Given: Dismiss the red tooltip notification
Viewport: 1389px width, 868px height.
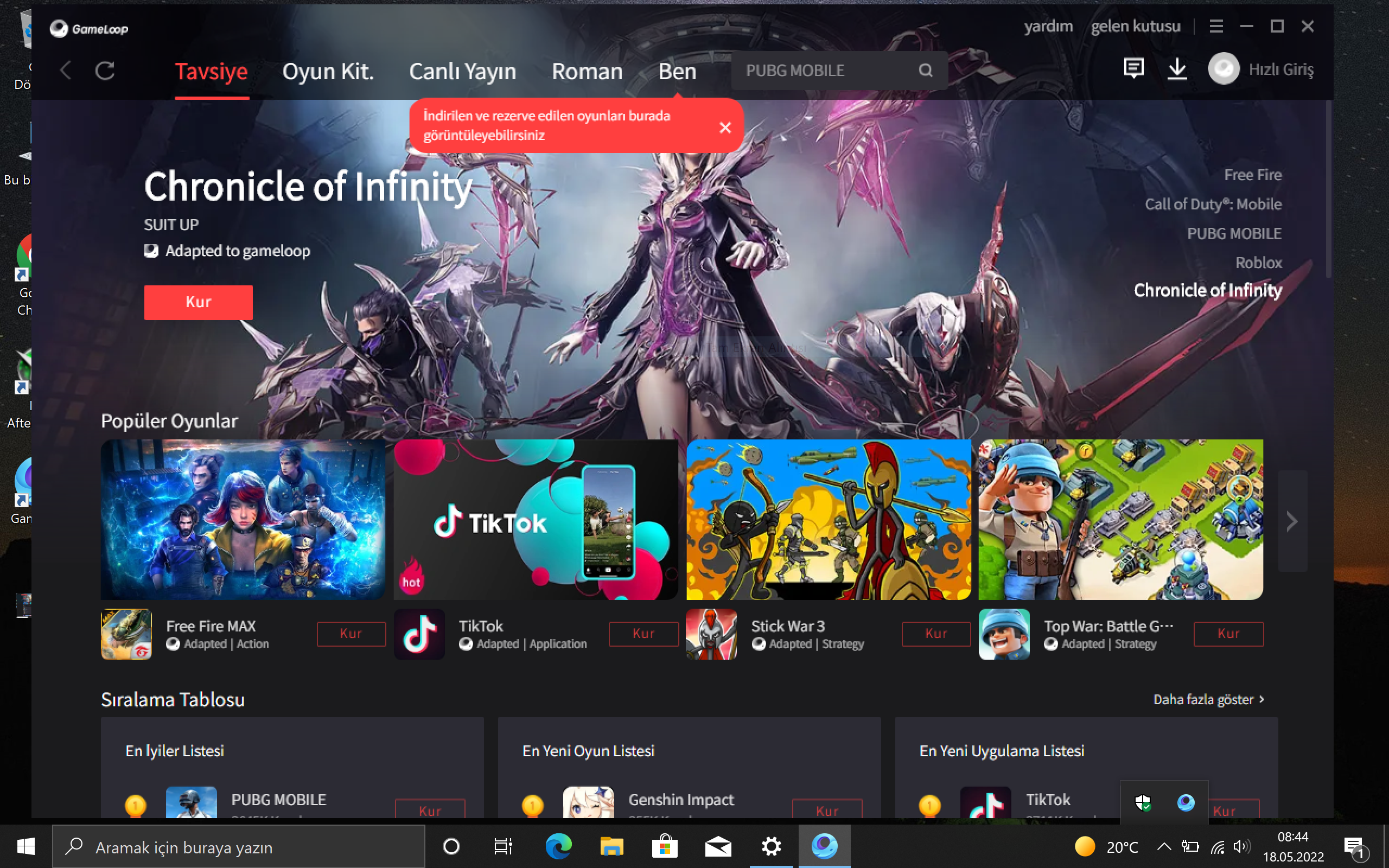Looking at the screenshot, I should coord(725,127).
